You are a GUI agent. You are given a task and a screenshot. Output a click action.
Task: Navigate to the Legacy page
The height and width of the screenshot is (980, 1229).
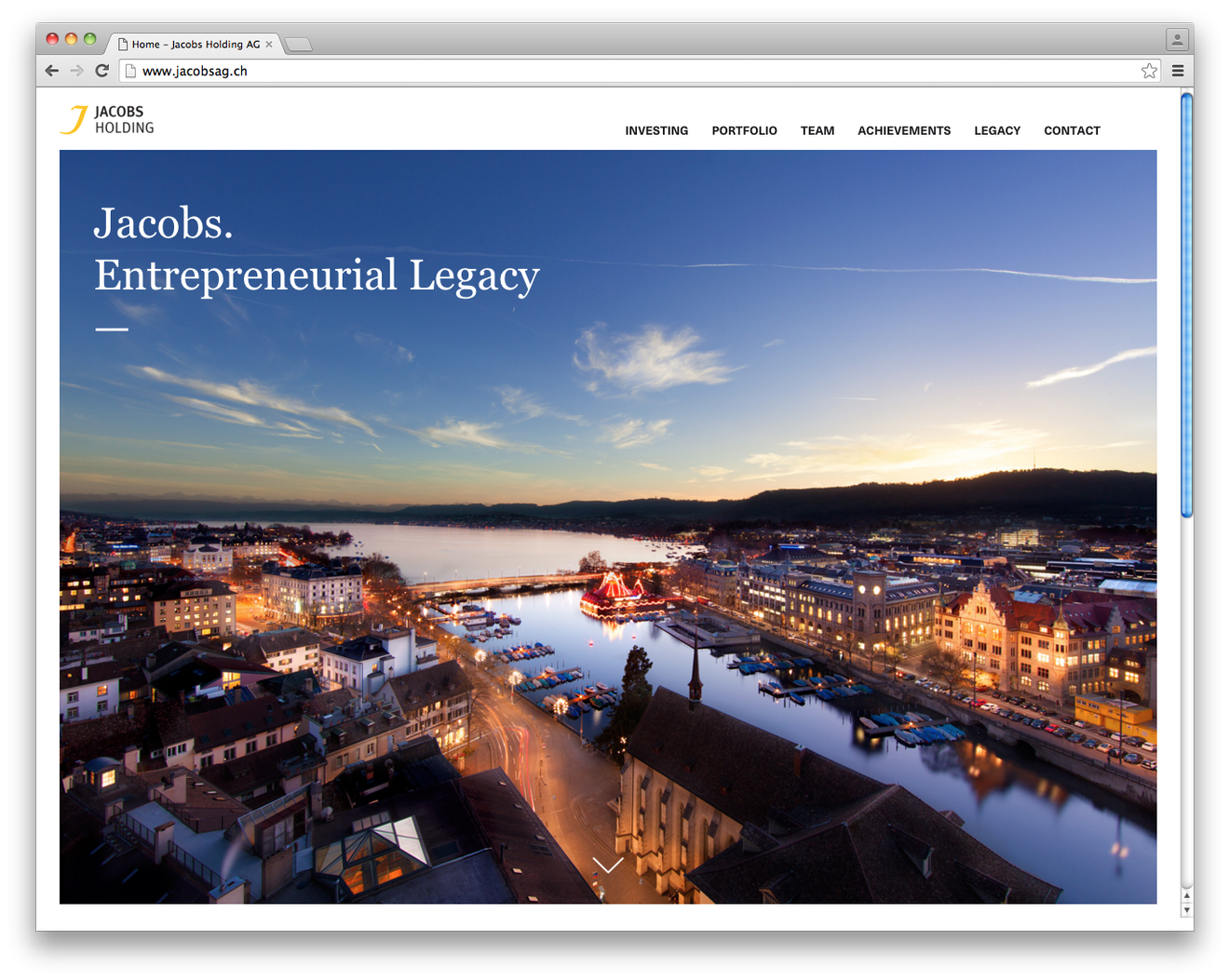click(x=997, y=131)
